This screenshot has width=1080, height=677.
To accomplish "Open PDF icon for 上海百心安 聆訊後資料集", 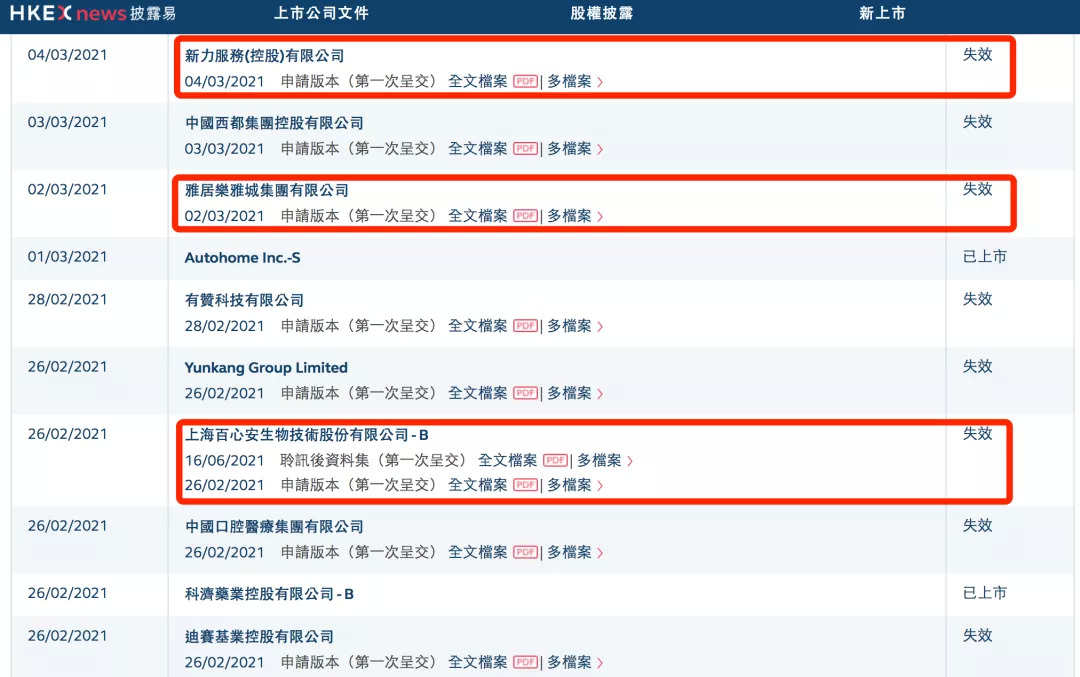I will point(555,460).
